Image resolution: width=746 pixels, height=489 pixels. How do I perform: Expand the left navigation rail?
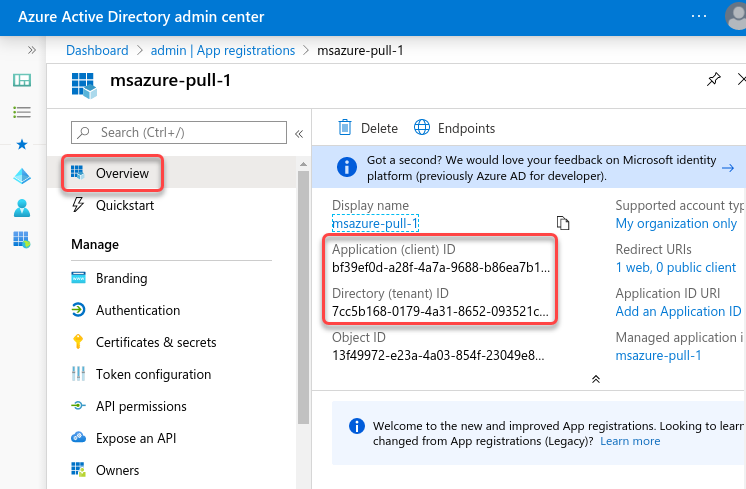tap(31, 50)
